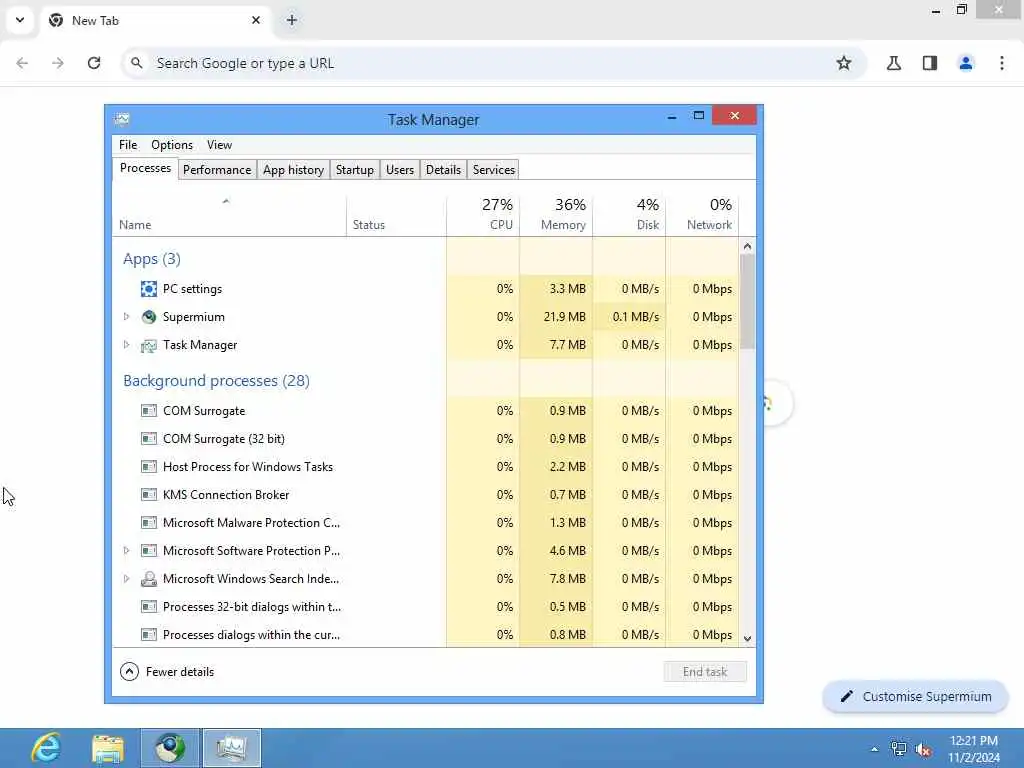Sort by the Memory column header
Screen dimensions: 1024x768
pos(556,216)
